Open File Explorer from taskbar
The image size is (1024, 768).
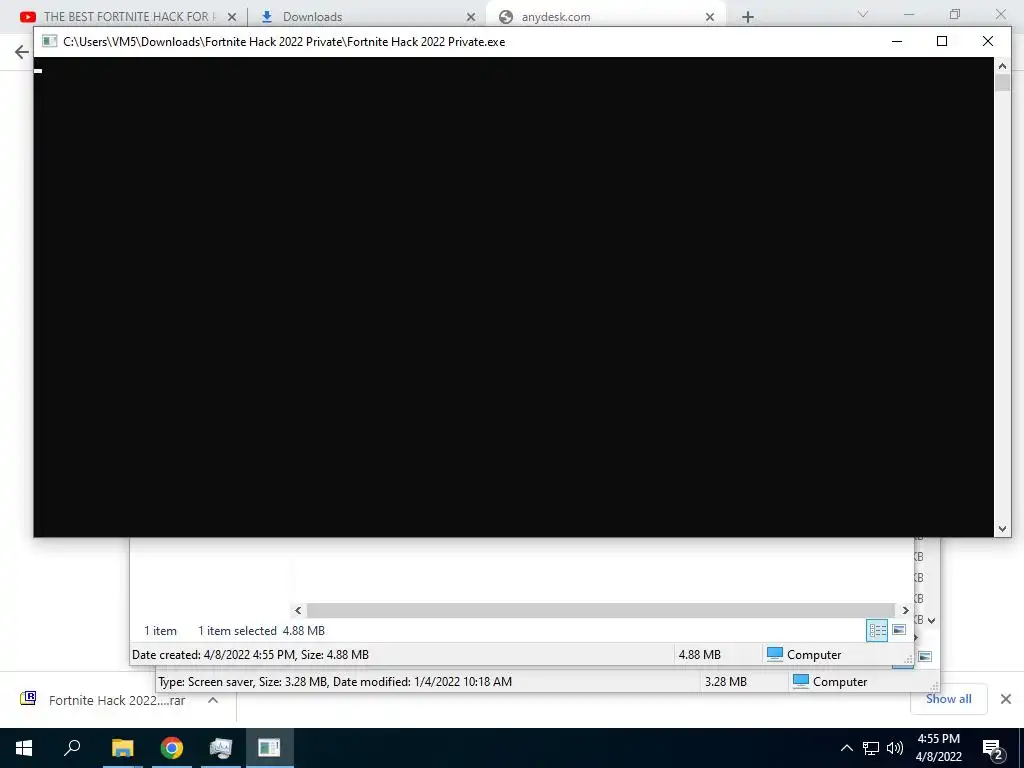122,748
